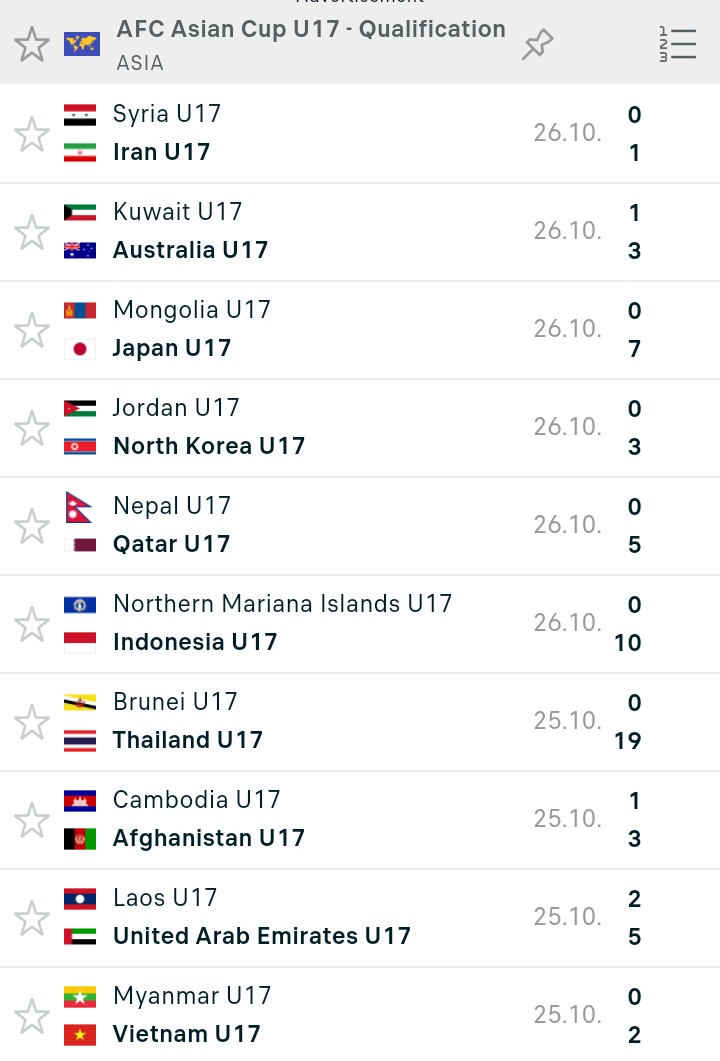Toggle favorite star for Syria vs Iran match
Viewport: 720px width, 1061px height.
(x=32, y=134)
